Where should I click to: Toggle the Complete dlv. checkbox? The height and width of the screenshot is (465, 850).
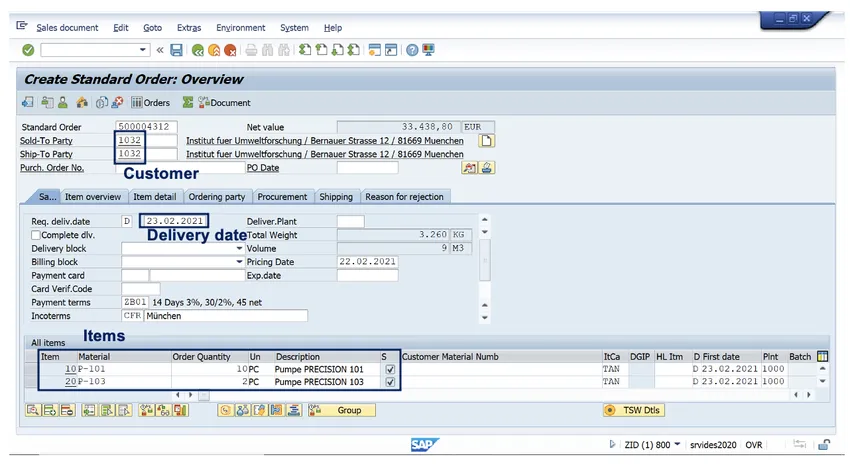(x=36, y=235)
